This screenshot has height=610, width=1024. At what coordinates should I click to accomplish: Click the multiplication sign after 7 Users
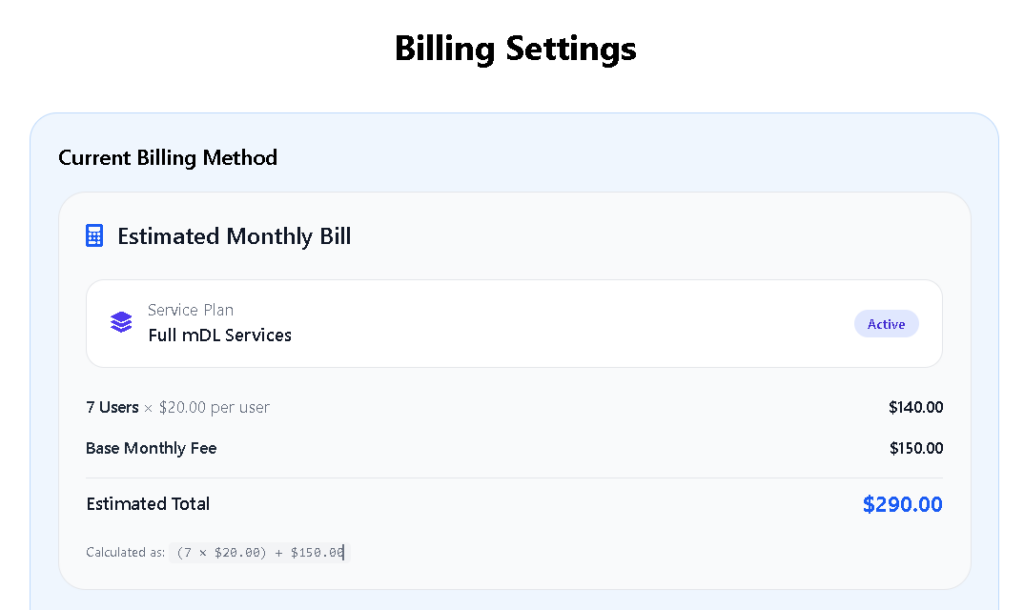tap(148, 408)
